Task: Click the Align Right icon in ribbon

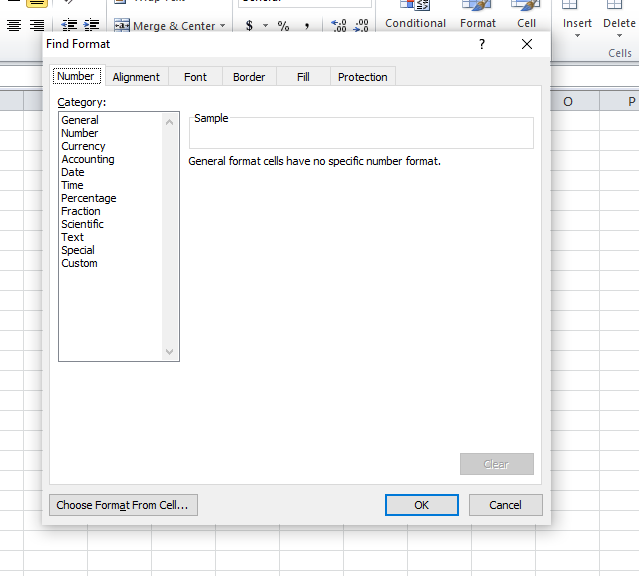Action: [37, 25]
